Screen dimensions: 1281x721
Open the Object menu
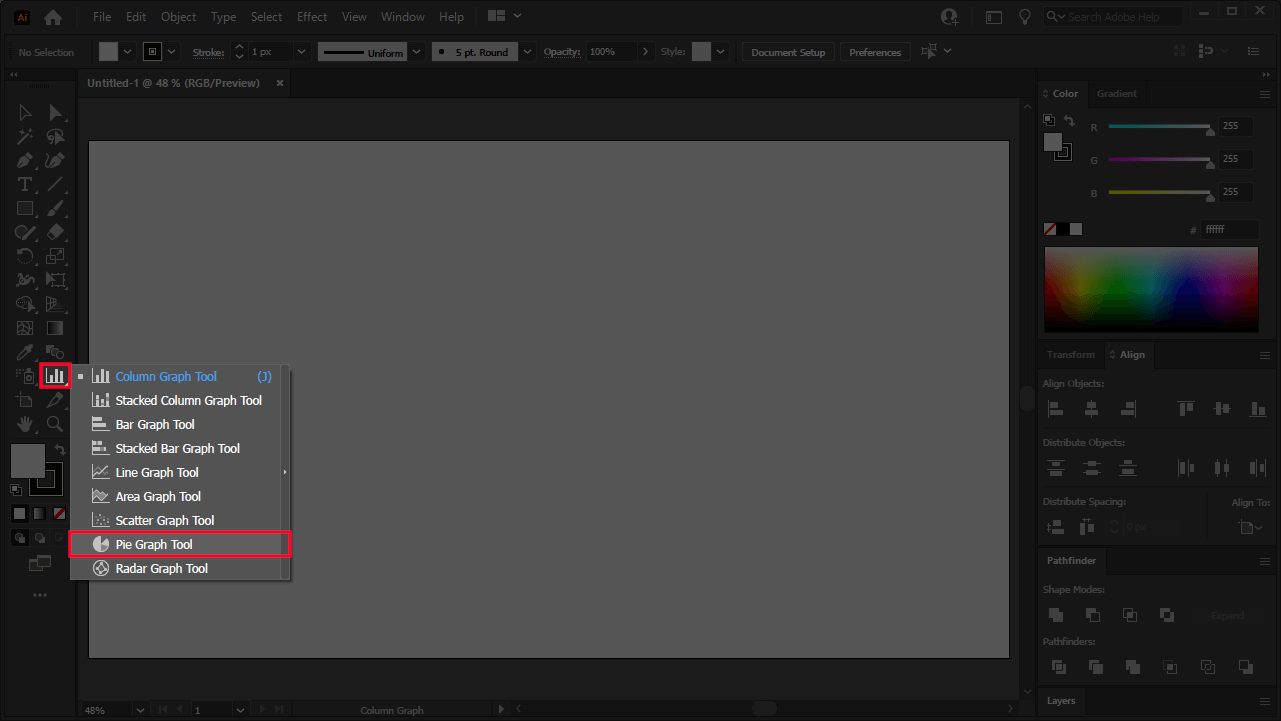179,17
